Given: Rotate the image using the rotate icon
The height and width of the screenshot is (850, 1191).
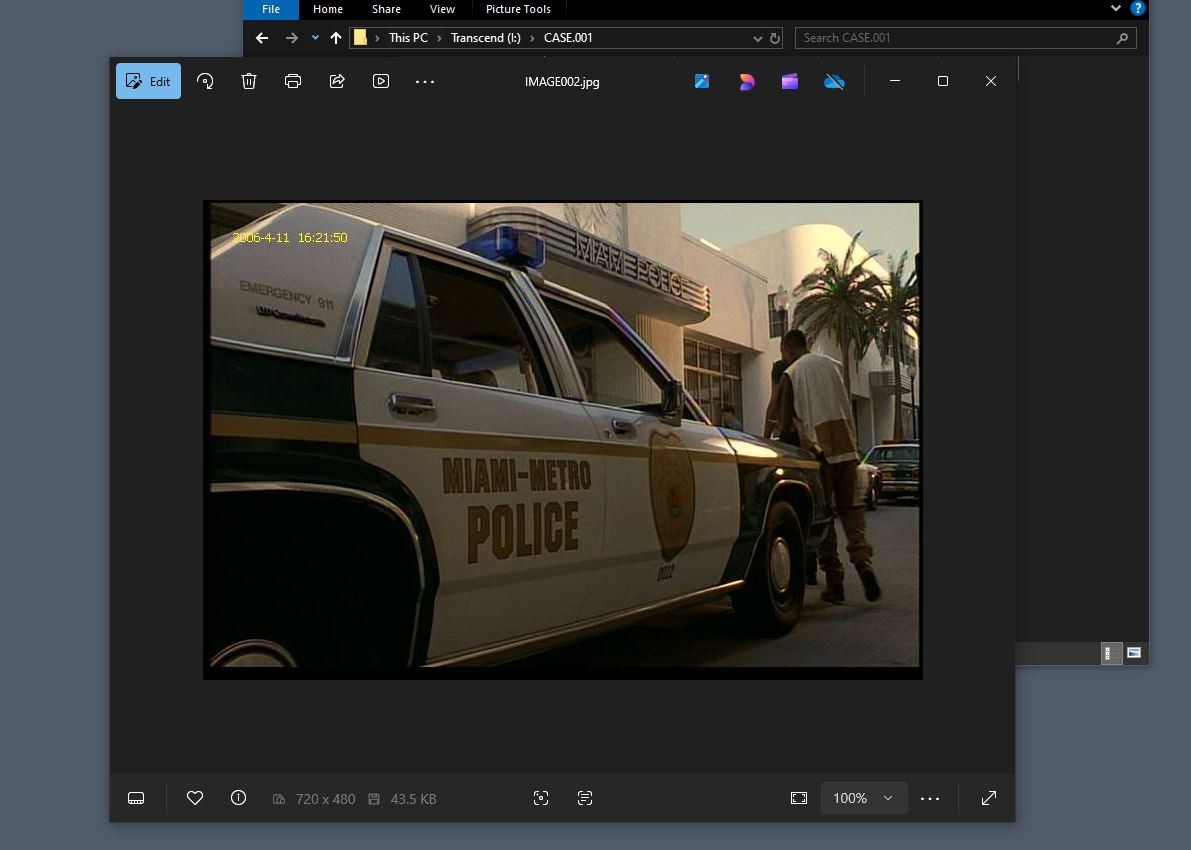Looking at the screenshot, I should (205, 82).
